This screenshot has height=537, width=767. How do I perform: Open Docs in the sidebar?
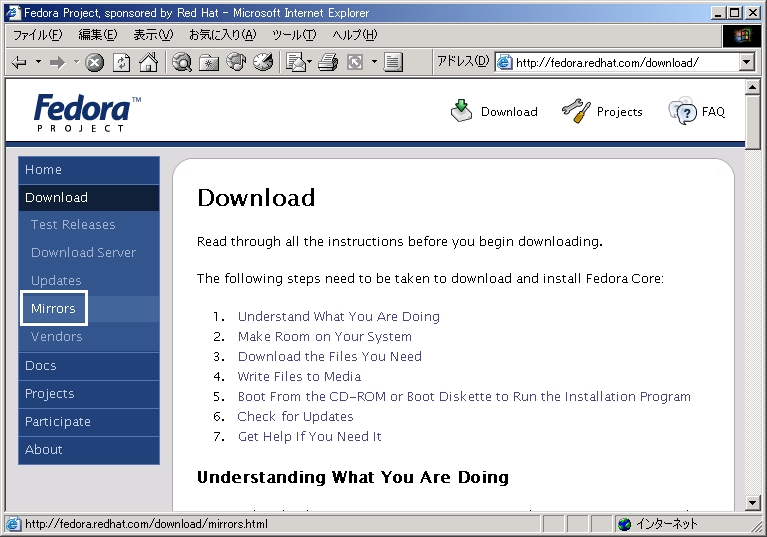click(x=89, y=366)
